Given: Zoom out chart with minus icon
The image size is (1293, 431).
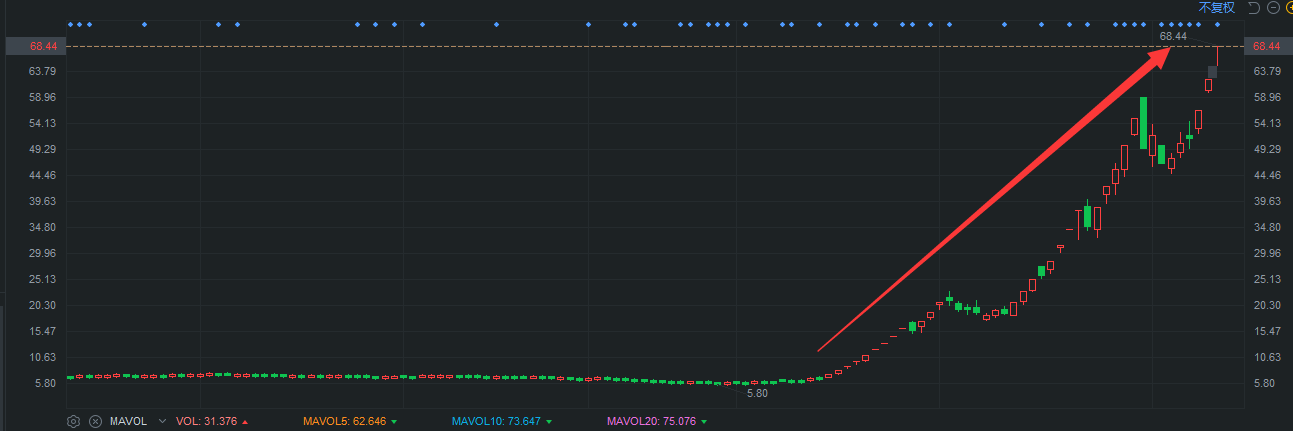Looking at the screenshot, I should [1273, 7].
